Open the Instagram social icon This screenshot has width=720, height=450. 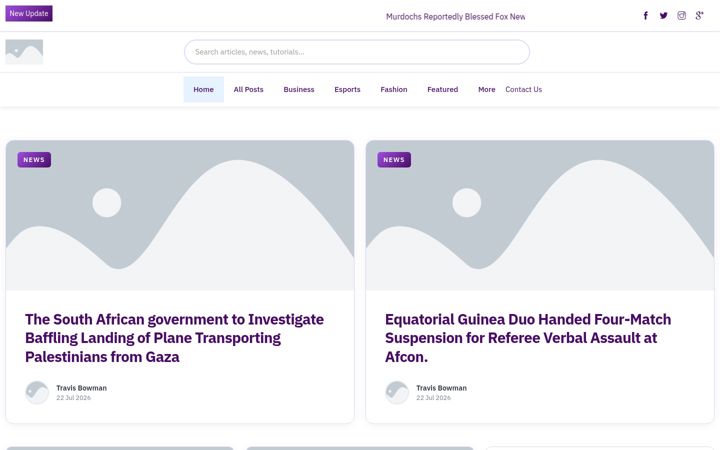point(681,16)
